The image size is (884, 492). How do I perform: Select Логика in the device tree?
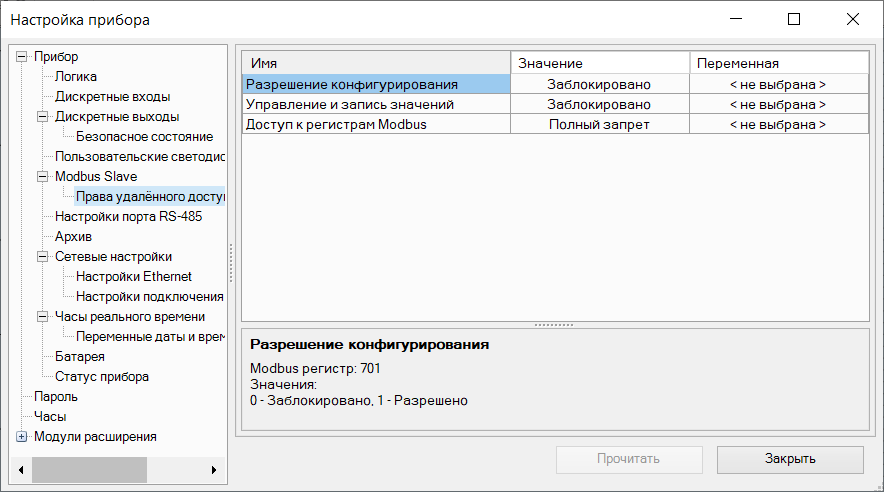pos(76,77)
